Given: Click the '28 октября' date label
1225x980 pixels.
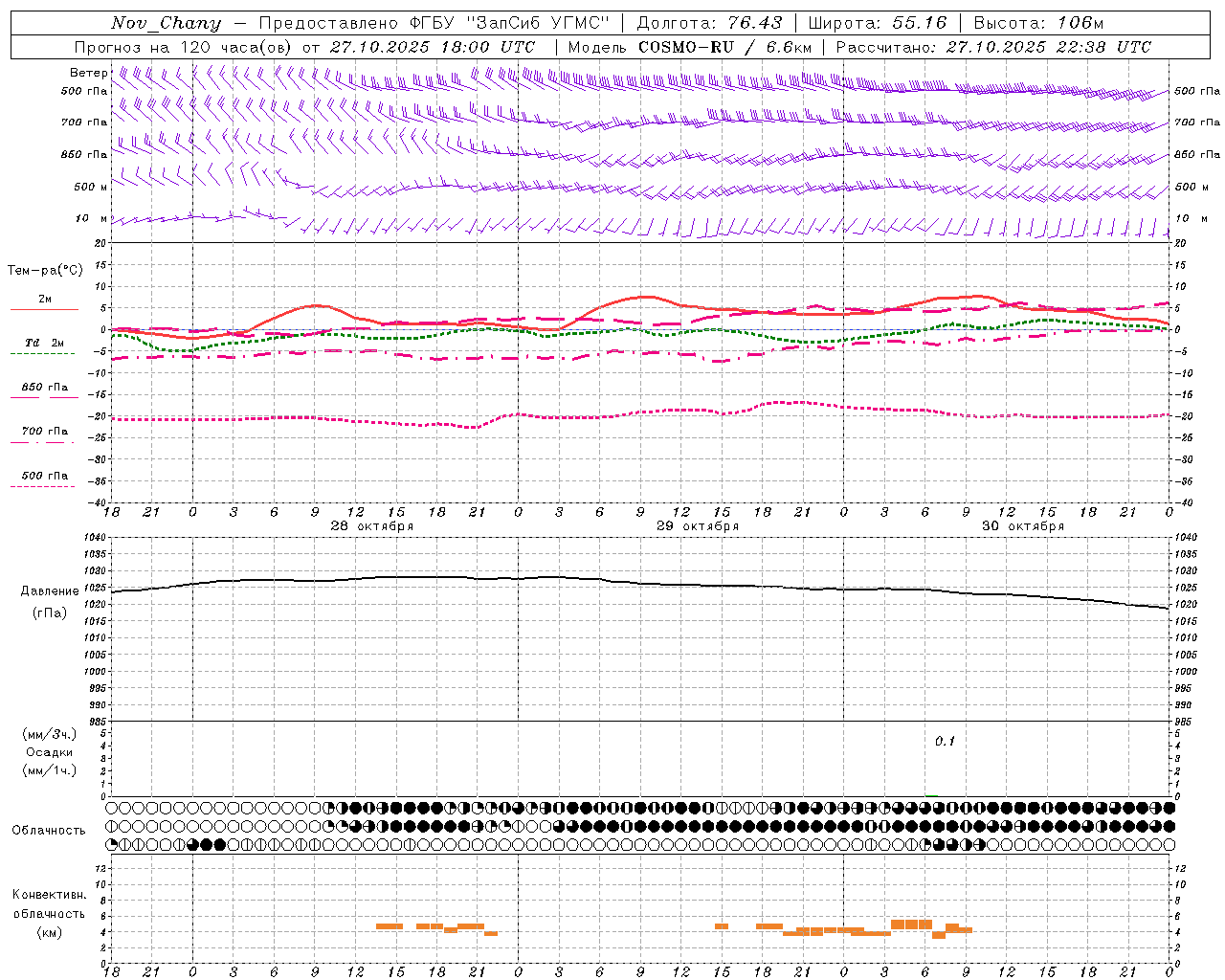Looking at the screenshot, I should [x=372, y=526].
